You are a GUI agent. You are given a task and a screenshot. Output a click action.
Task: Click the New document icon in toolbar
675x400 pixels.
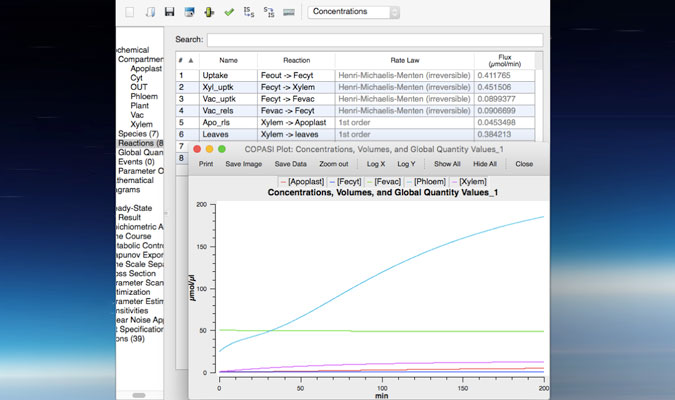pyautogui.click(x=130, y=12)
